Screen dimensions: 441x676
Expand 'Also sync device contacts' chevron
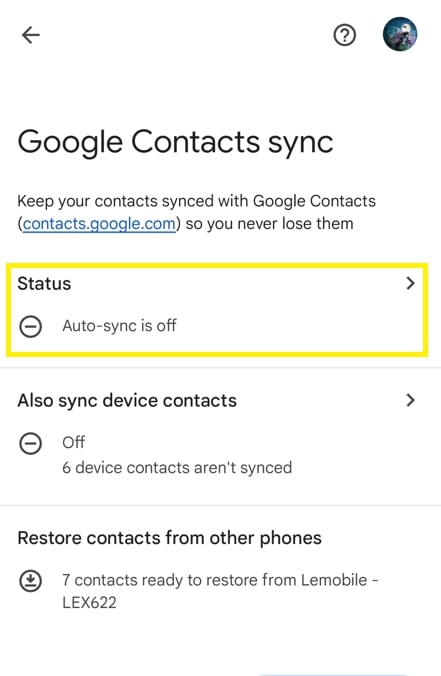click(x=410, y=400)
